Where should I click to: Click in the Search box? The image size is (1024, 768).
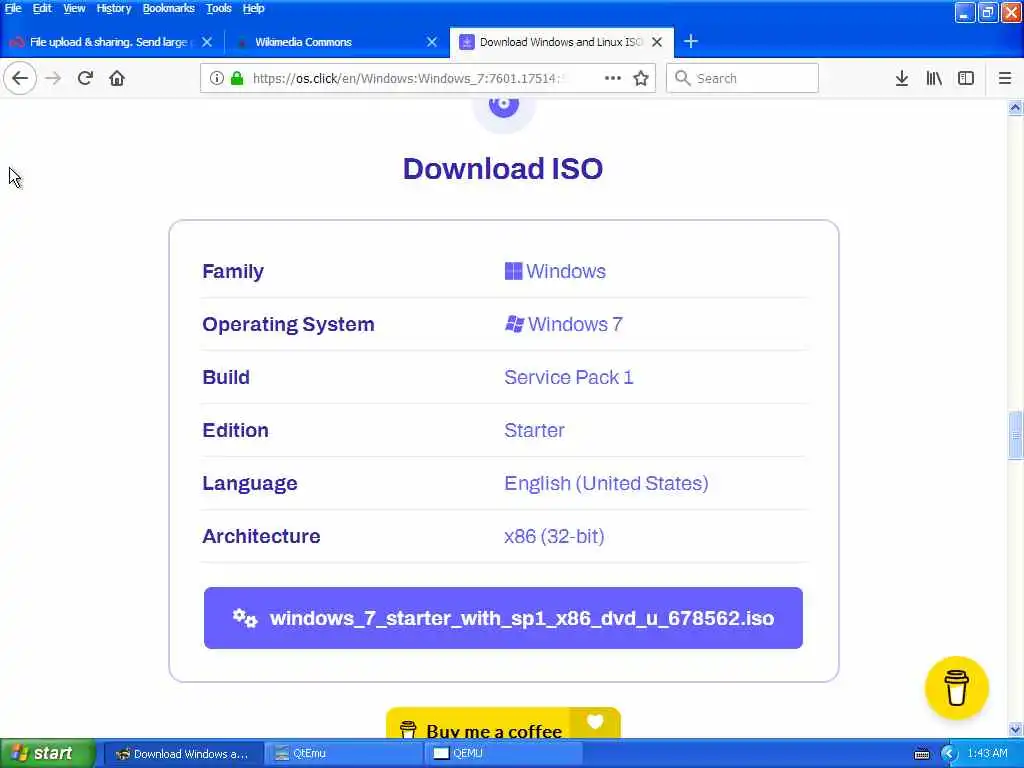point(743,78)
